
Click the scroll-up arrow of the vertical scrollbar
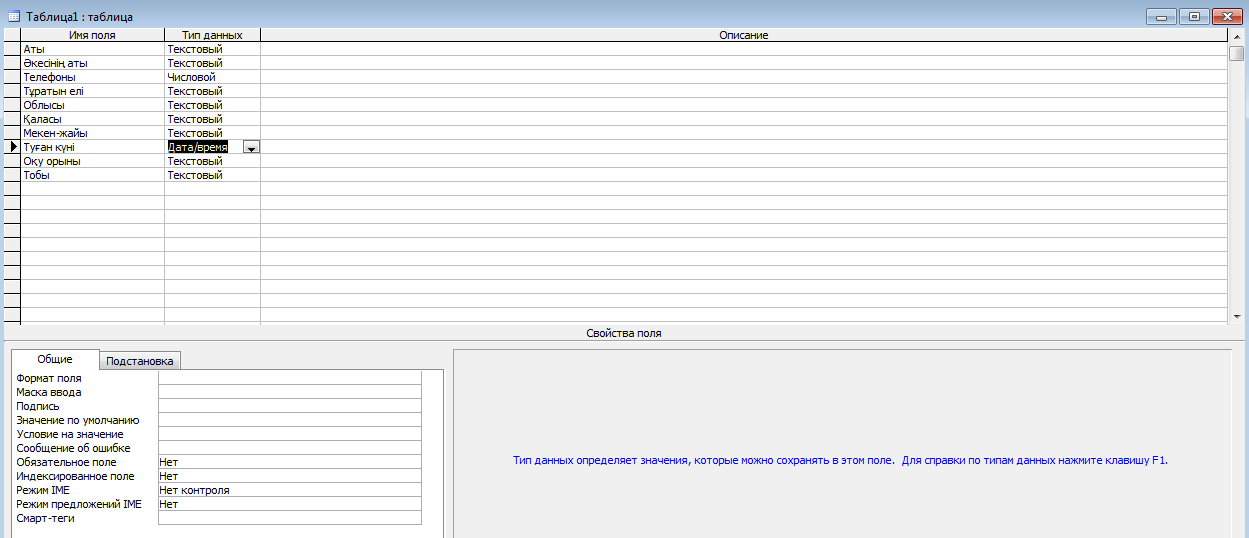pyautogui.click(x=1236, y=35)
